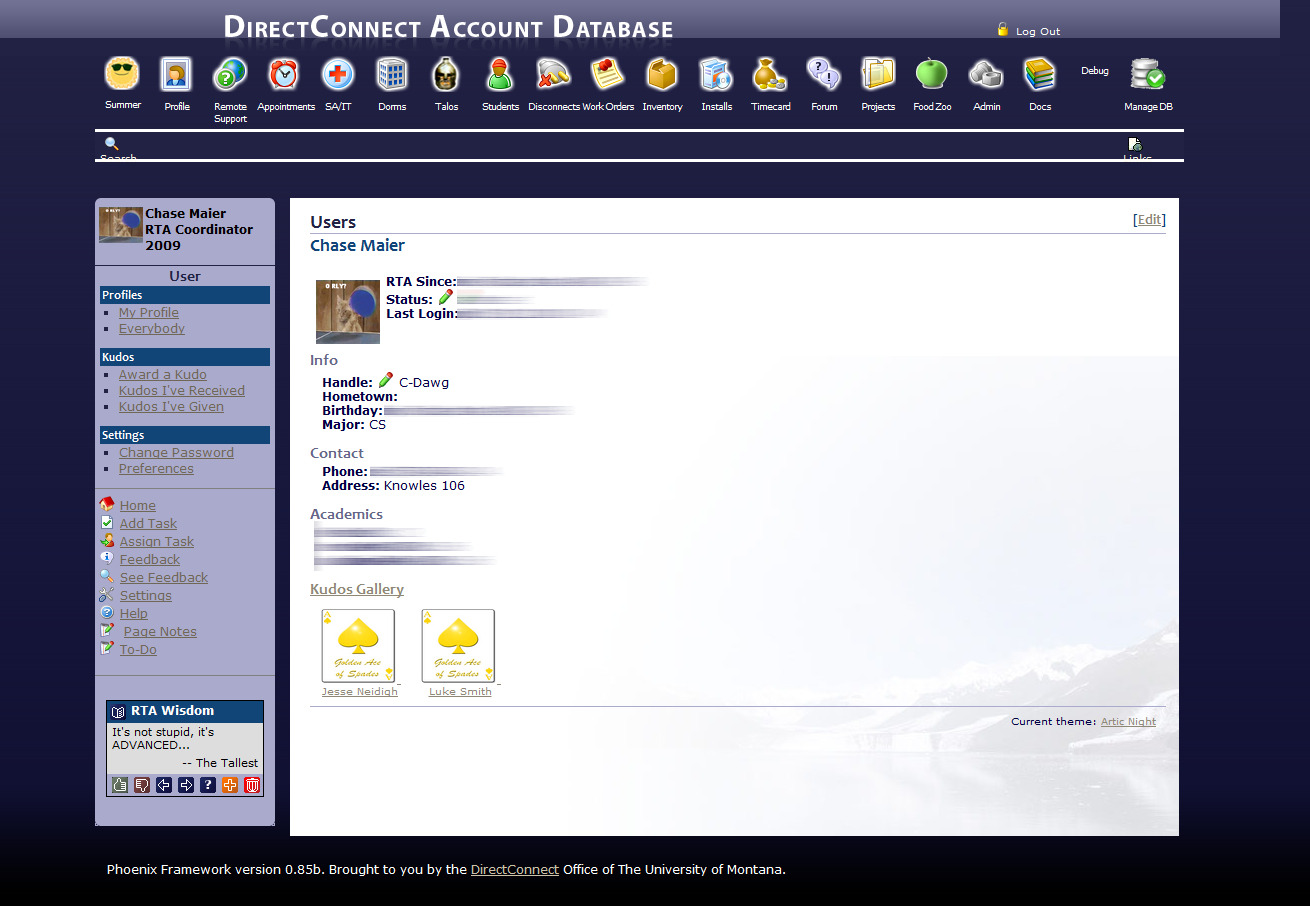Log out of the account
Viewport: 1310px width, 906px height.
[x=1038, y=32]
